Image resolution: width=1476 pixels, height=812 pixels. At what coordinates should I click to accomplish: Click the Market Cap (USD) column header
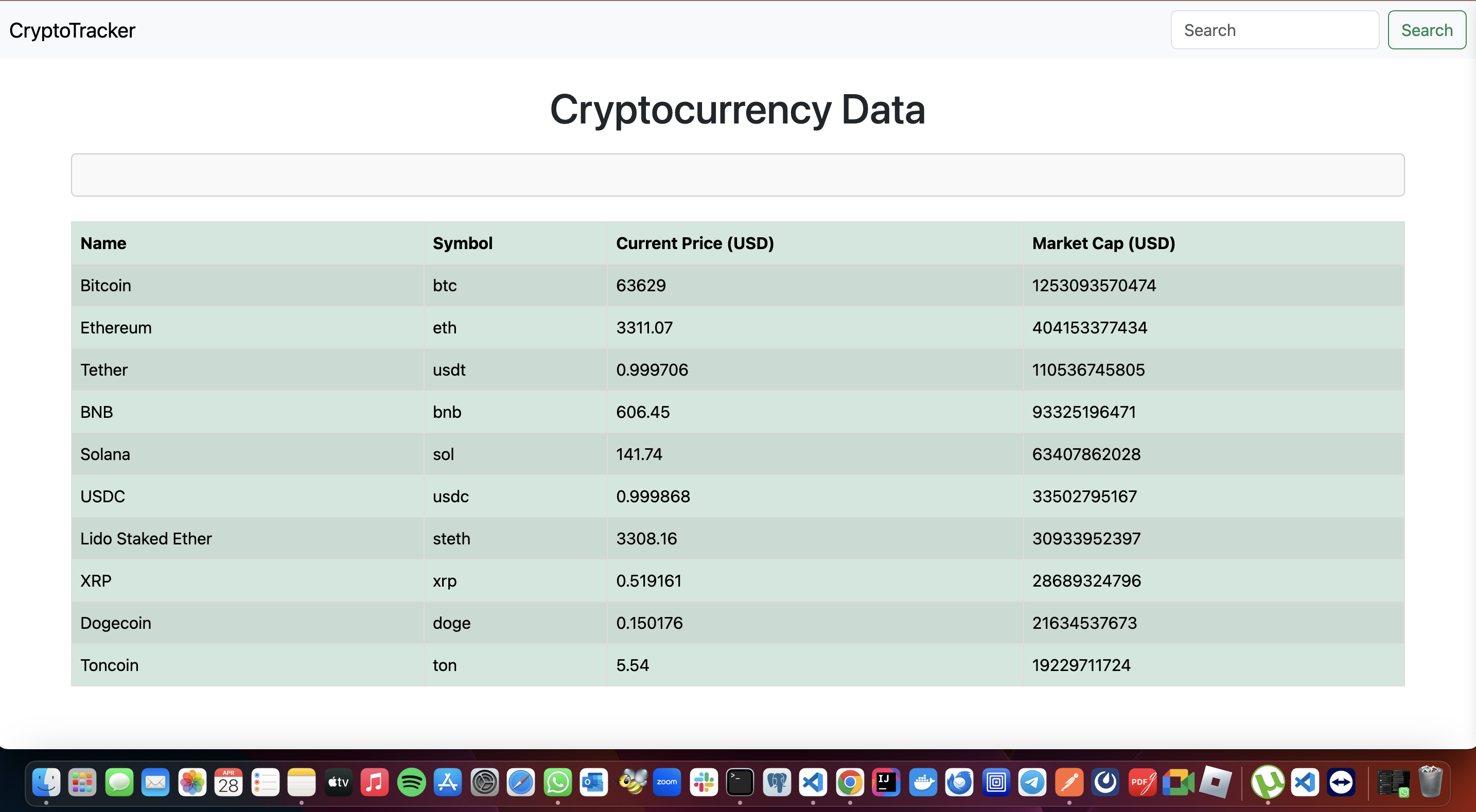tap(1103, 243)
